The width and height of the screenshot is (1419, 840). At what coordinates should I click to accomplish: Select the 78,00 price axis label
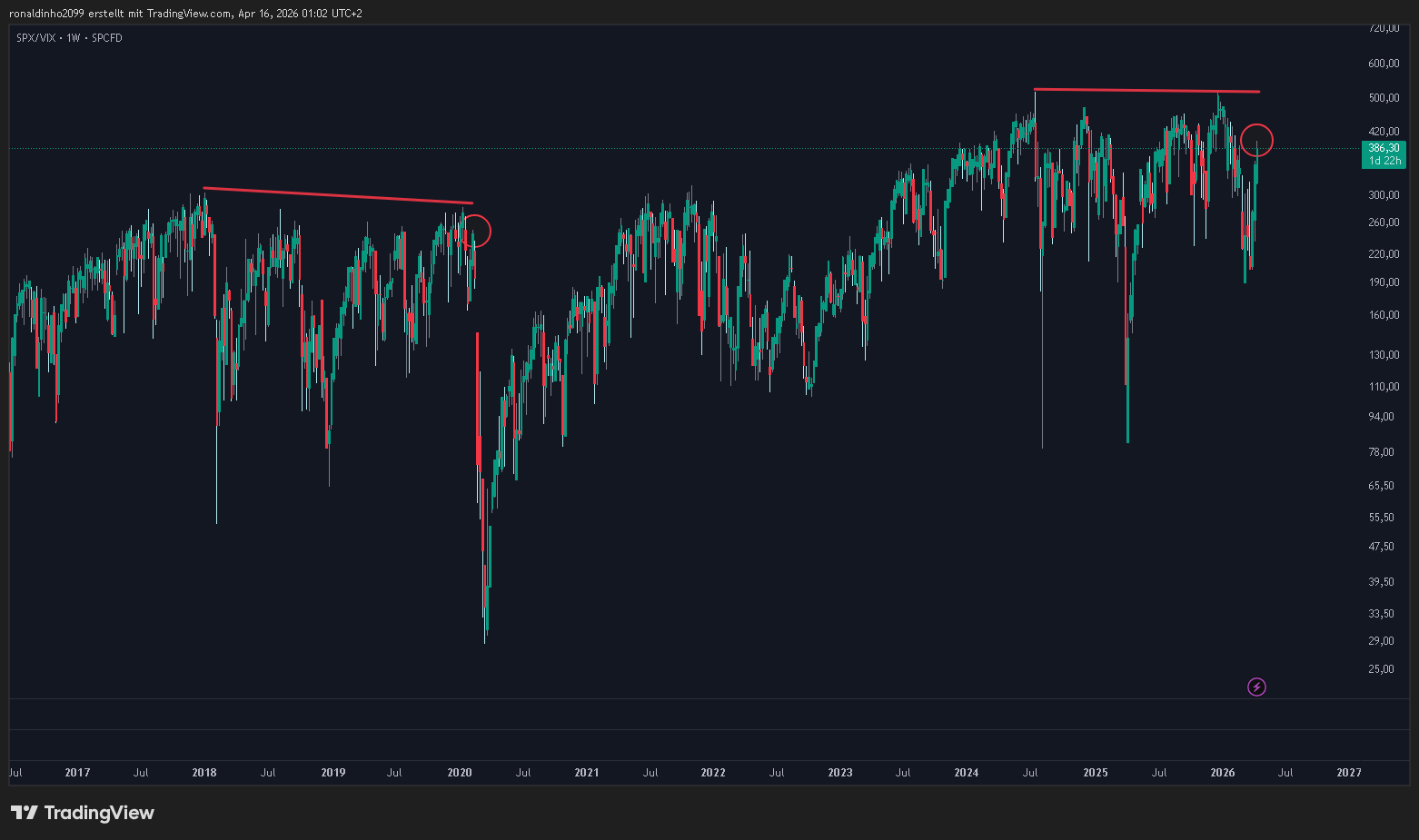1381,452
